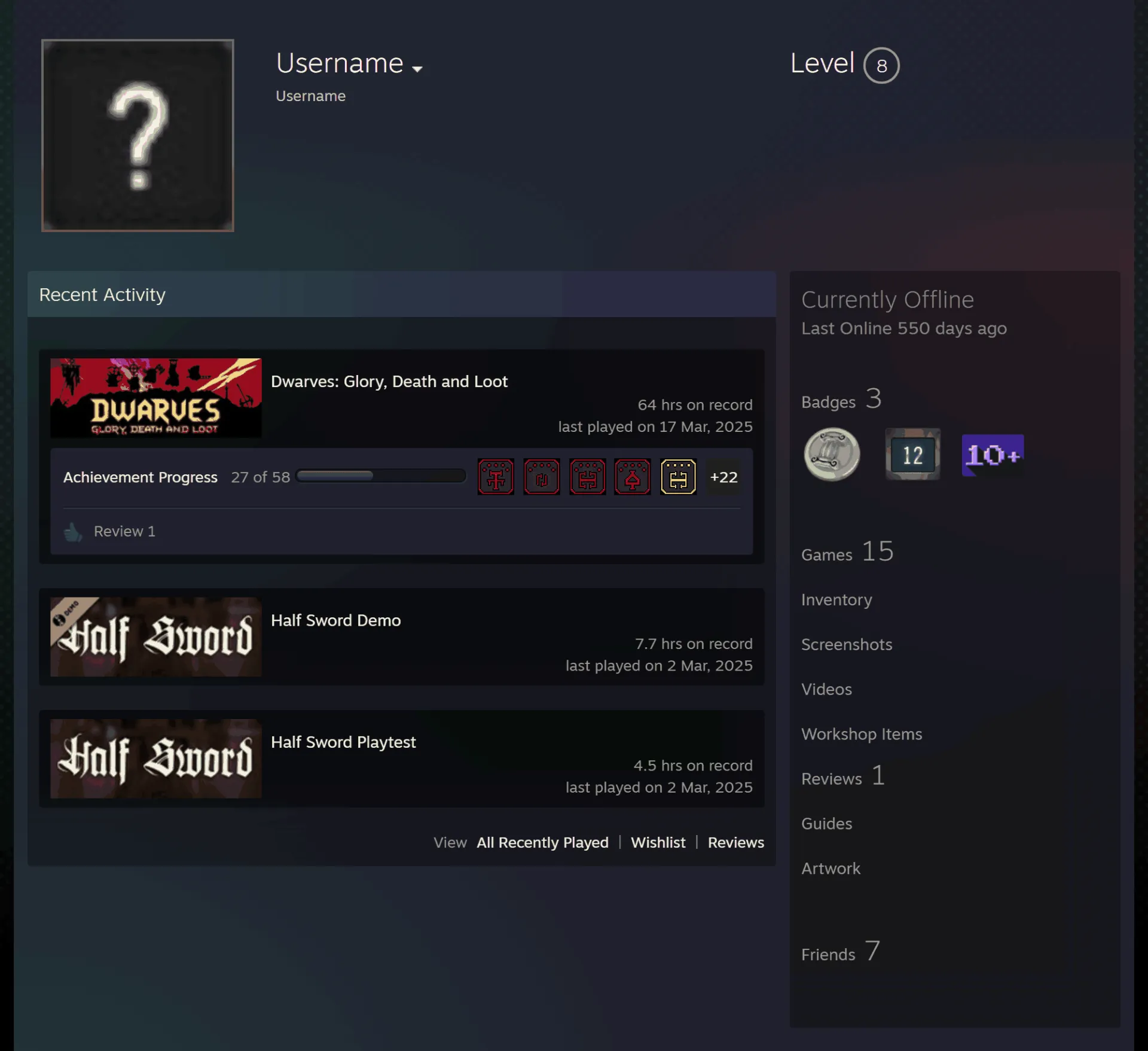Select the third red Dwarves achievement icon
1148x1051 pixels.
(x=588, y=477)
